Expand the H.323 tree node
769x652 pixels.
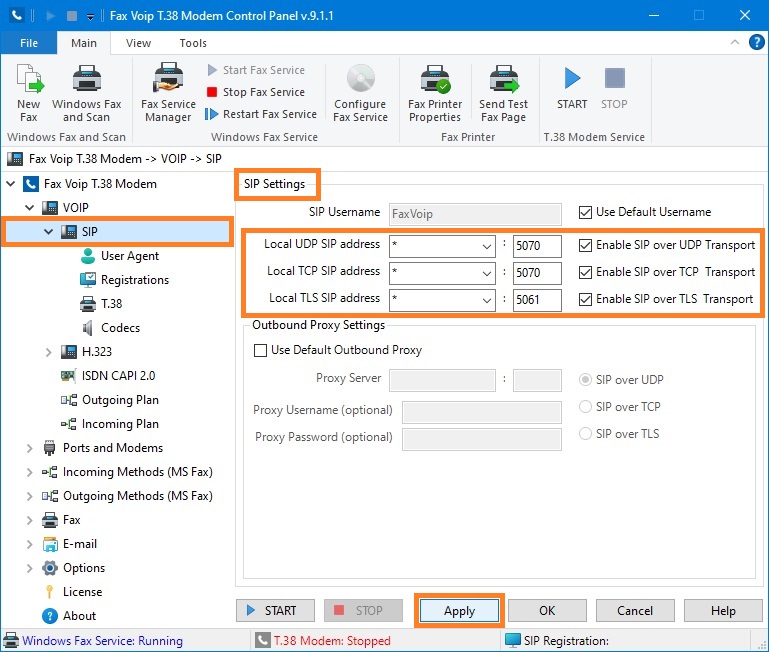[x=49, y=352]
